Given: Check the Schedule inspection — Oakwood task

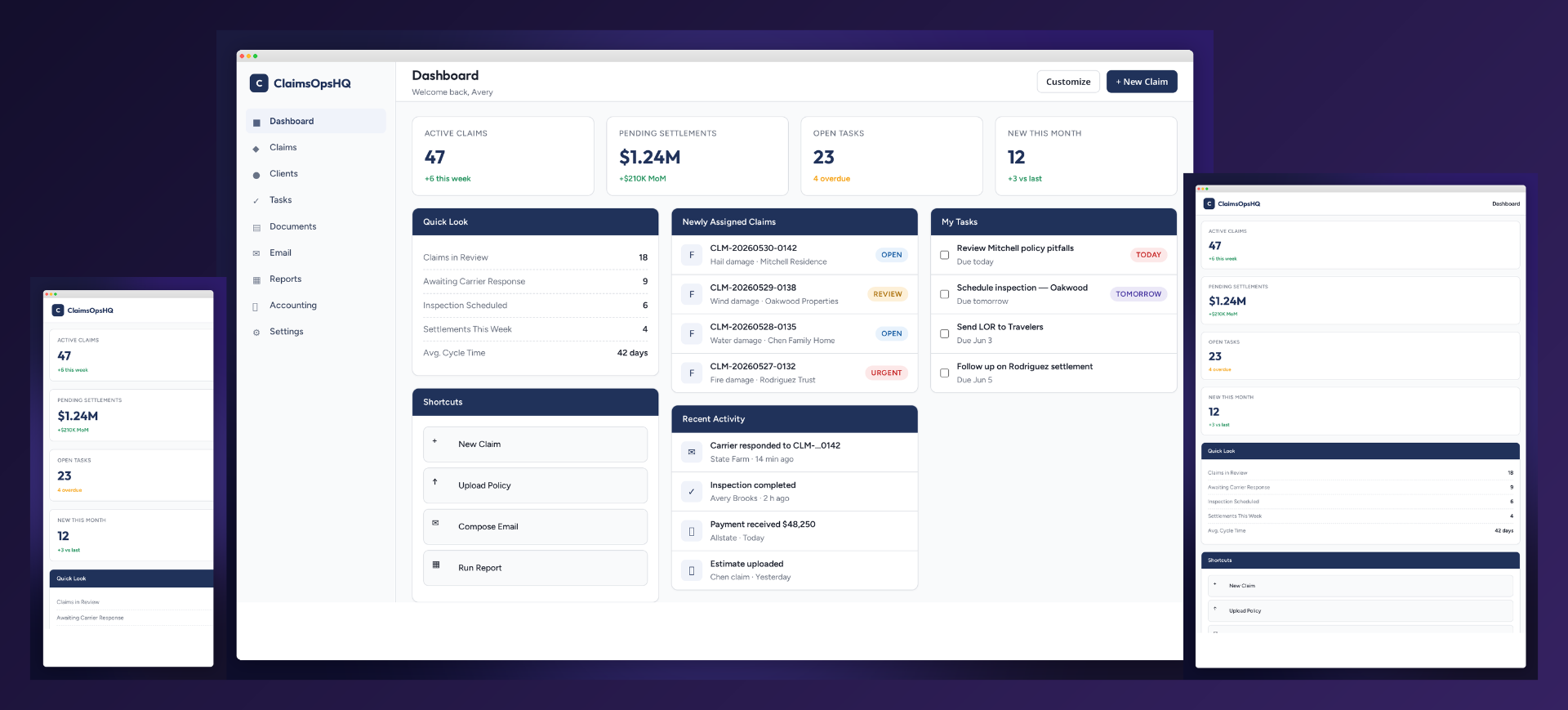Looking at the screenshot, I should [945, 294].
